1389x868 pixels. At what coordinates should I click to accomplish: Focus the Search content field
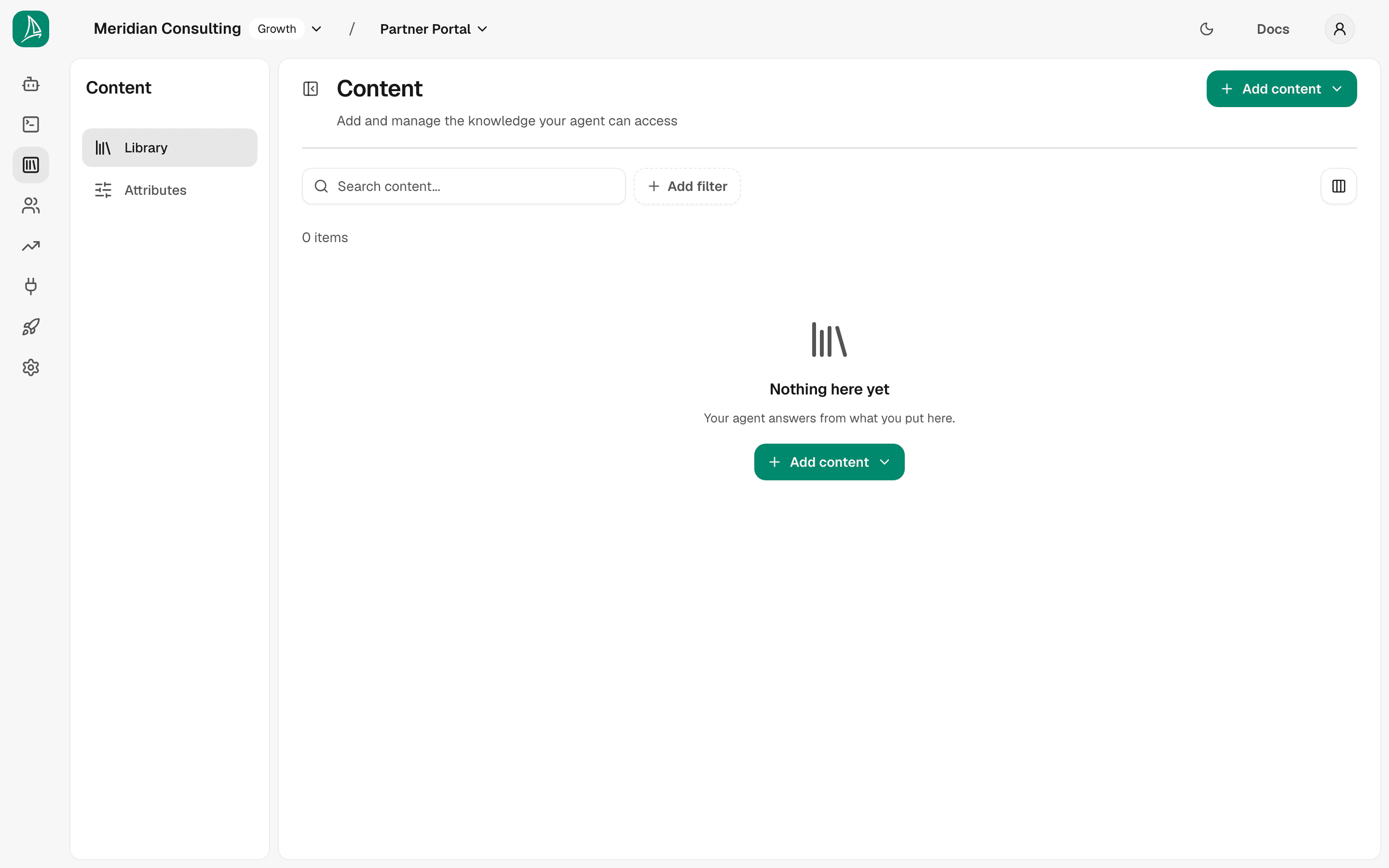click(x=464, y=186)
